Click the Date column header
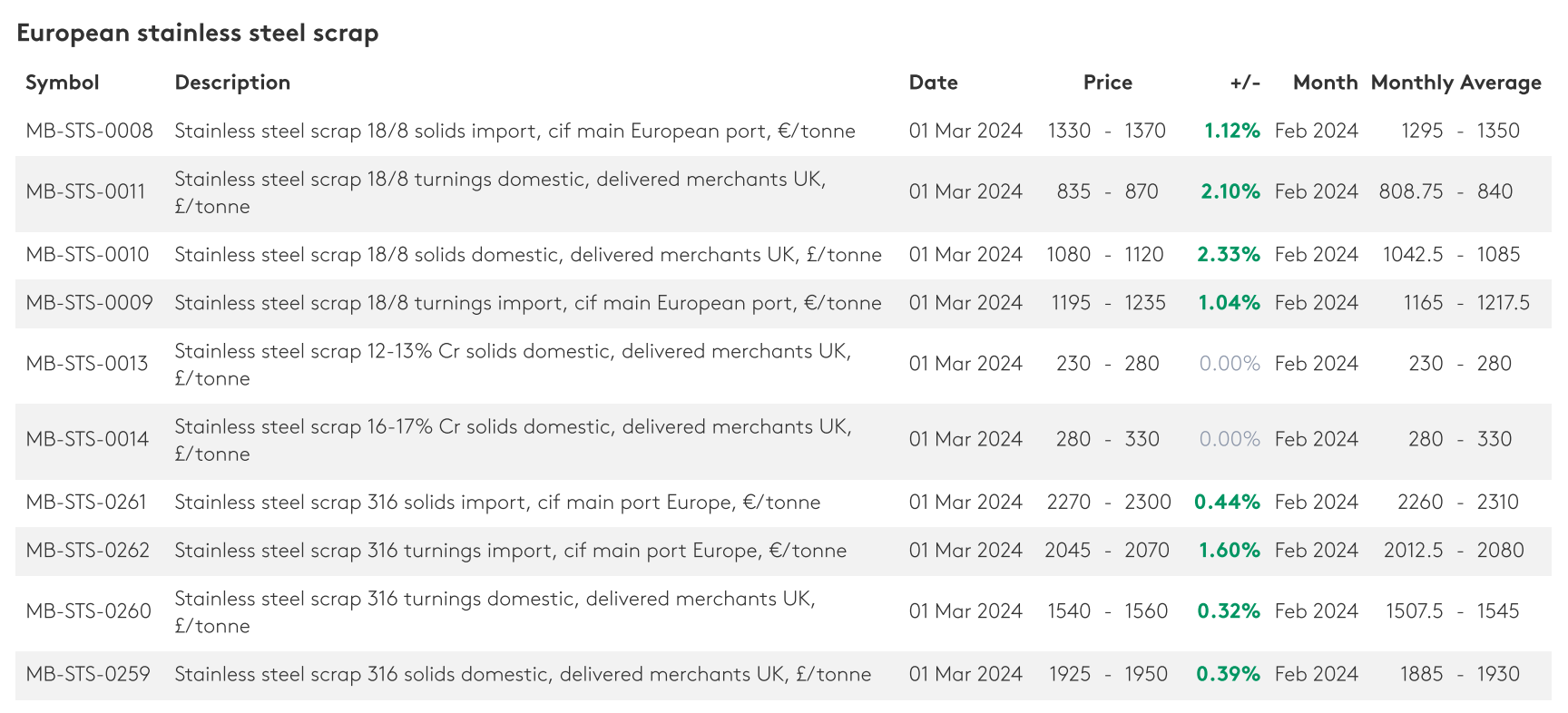The height and width of the screenshot is (713, 1568). [x=933, y=83]
